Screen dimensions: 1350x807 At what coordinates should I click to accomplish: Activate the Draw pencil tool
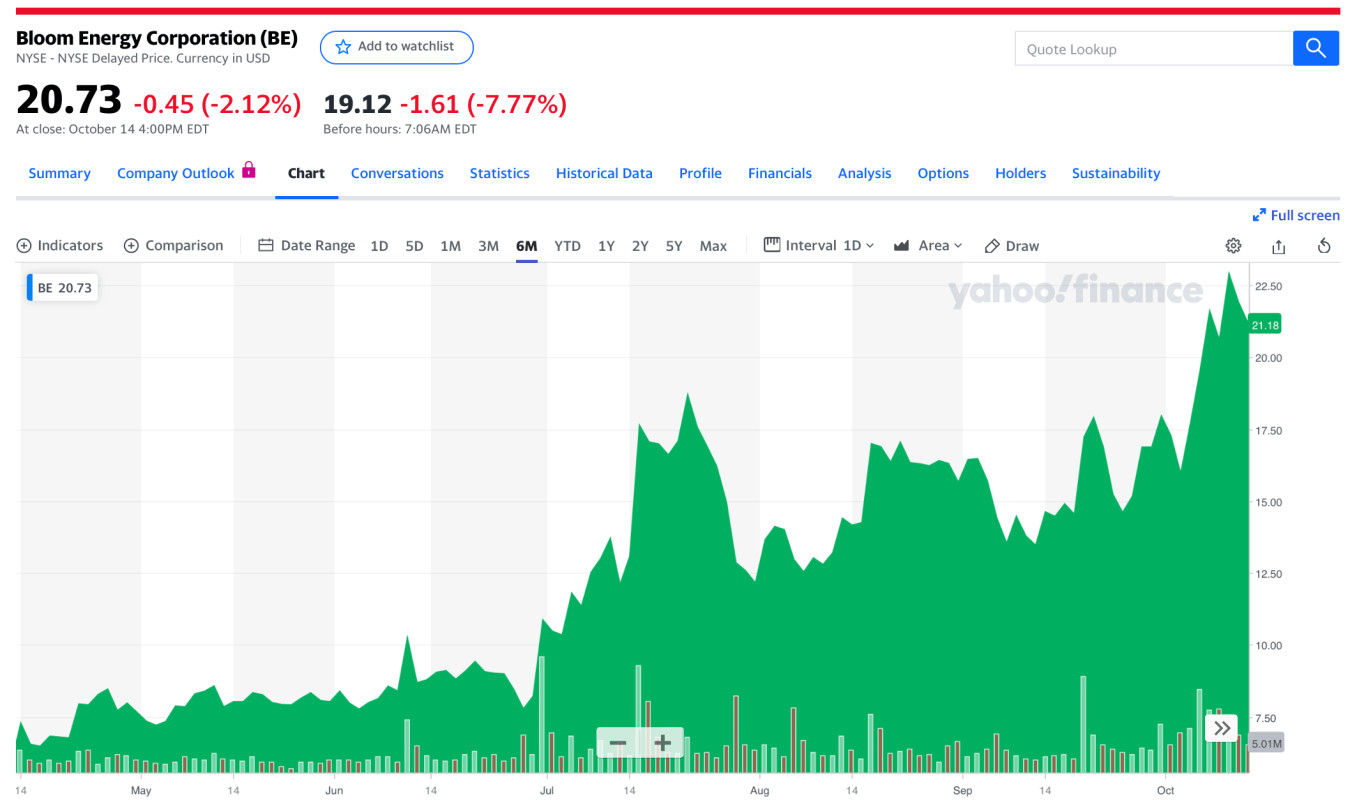point(1011,245)
